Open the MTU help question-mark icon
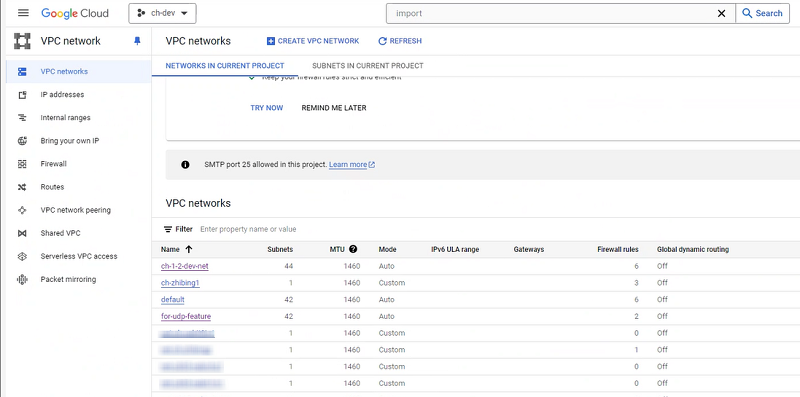800x397 pixels. pyautogui.click(x=353, y=250)
